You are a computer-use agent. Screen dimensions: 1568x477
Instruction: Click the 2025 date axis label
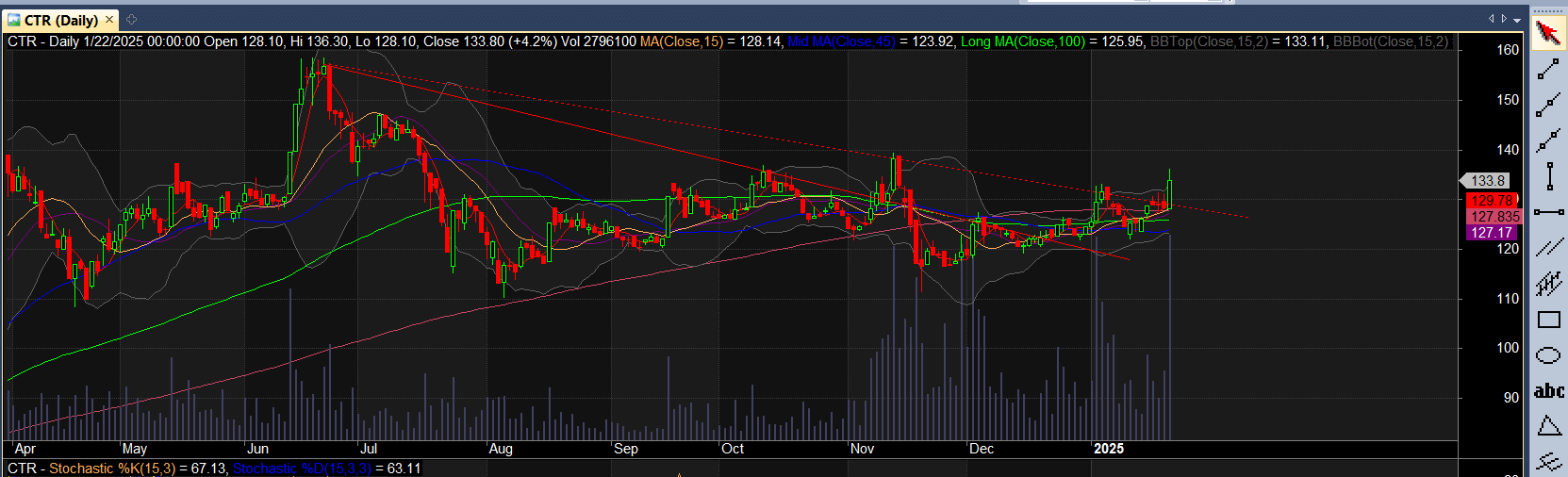pos(1109,449)
